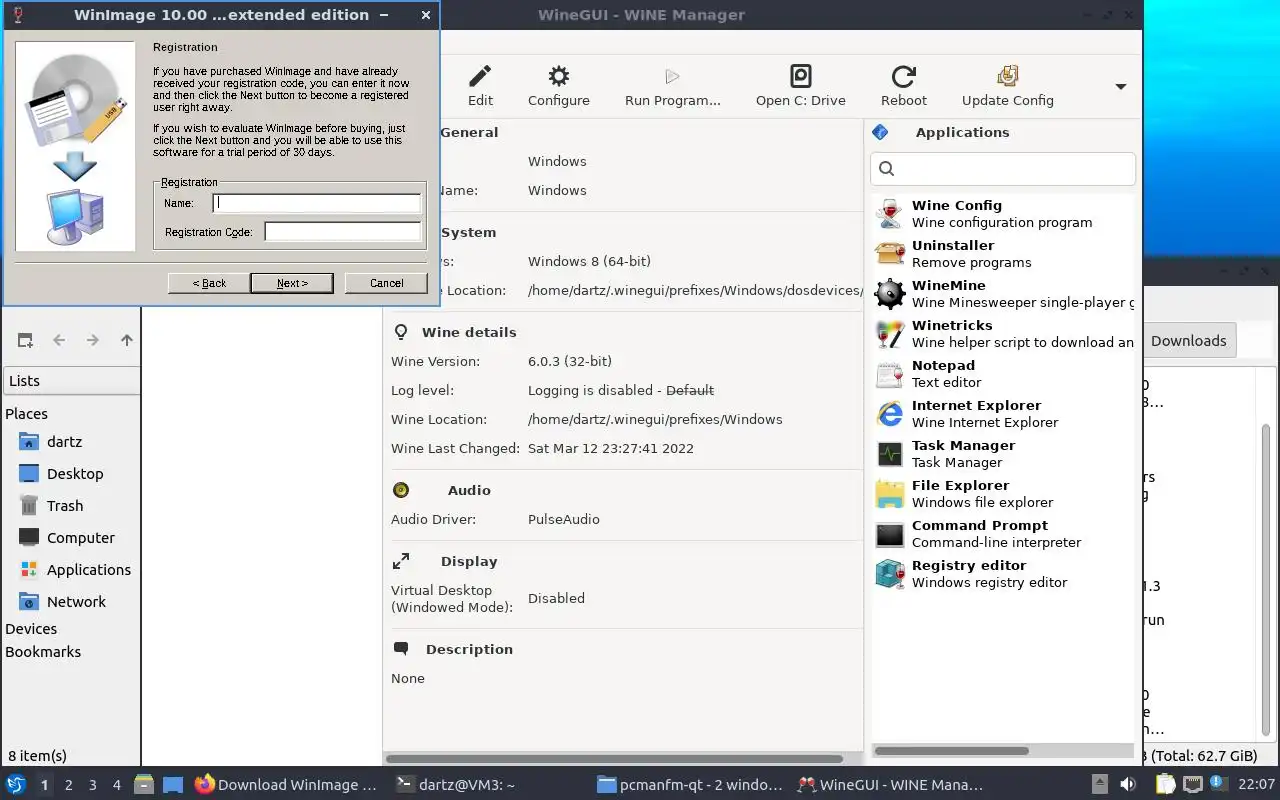Screen dimensions: 1280x800
Task: Click Applications panel horizontal scrollbar
Action: click(952, 751)
